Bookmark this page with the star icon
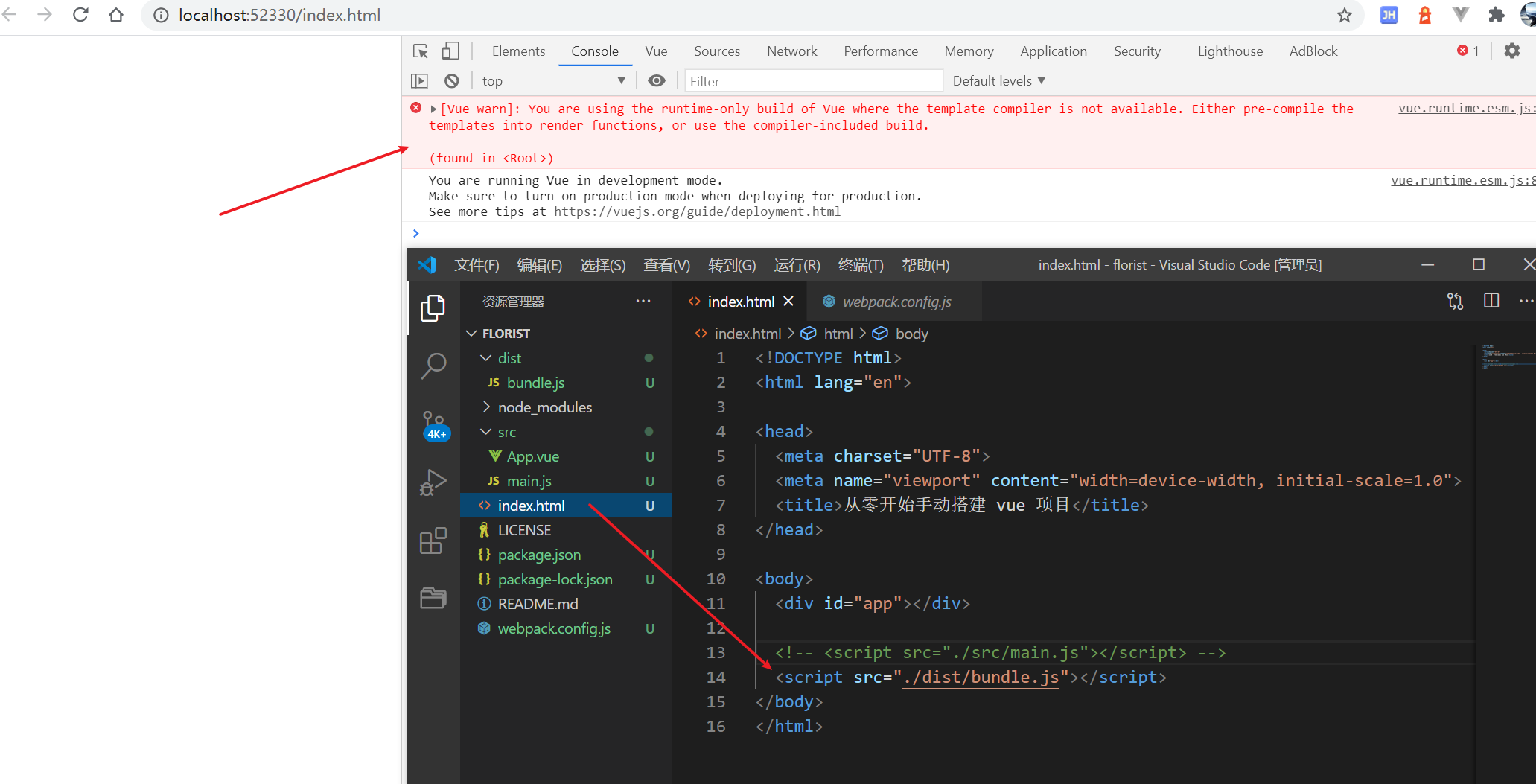Screen dimensions: 1536x784 tap(1344, 15)
